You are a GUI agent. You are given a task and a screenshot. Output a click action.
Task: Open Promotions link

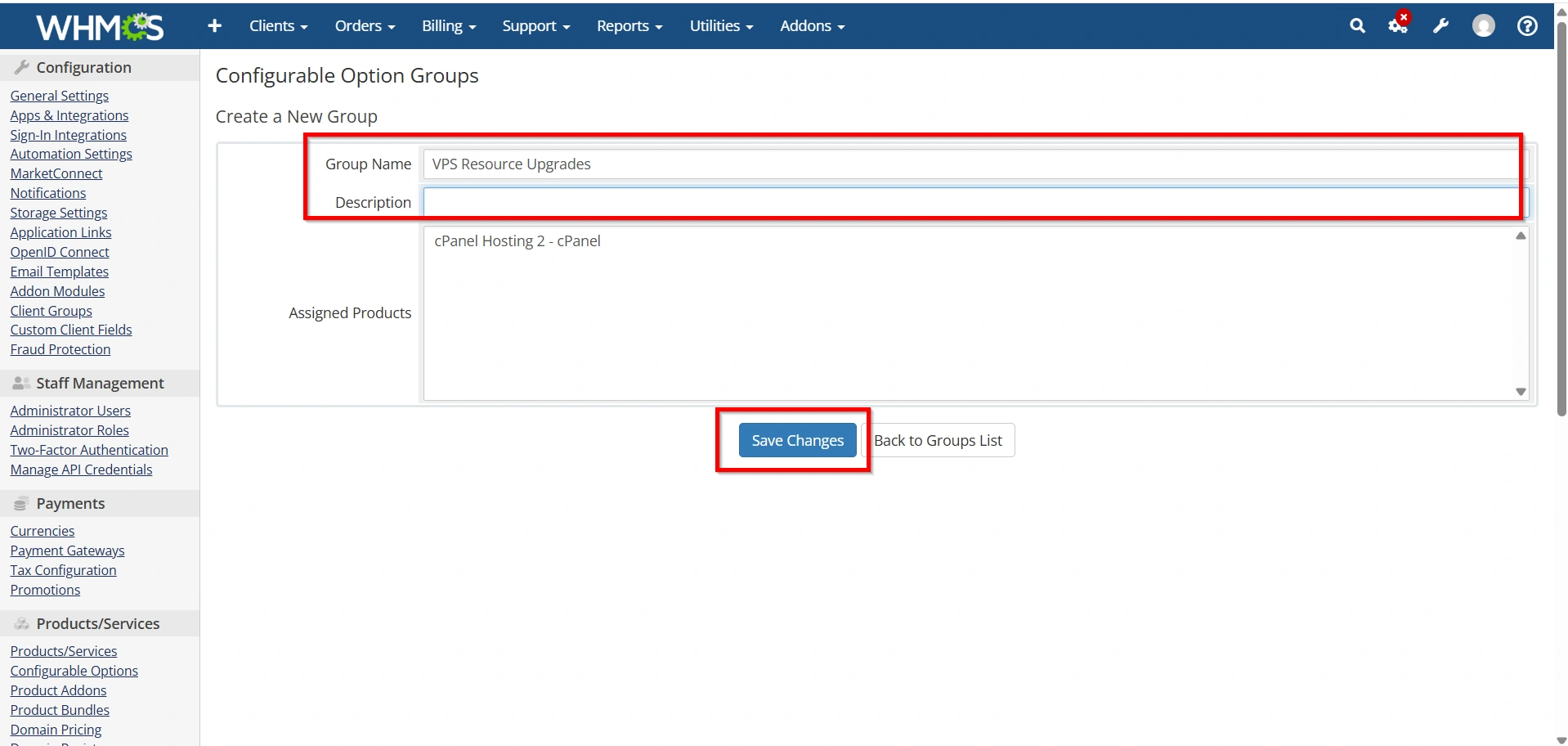45,590
